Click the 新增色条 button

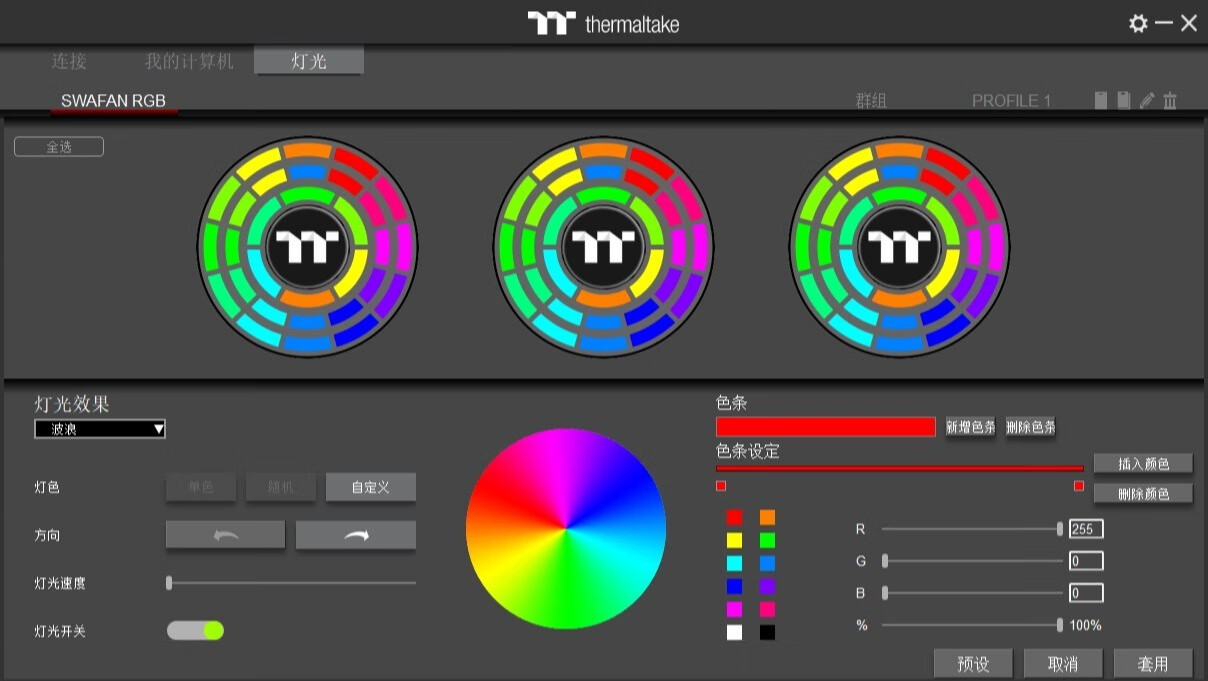971,427
